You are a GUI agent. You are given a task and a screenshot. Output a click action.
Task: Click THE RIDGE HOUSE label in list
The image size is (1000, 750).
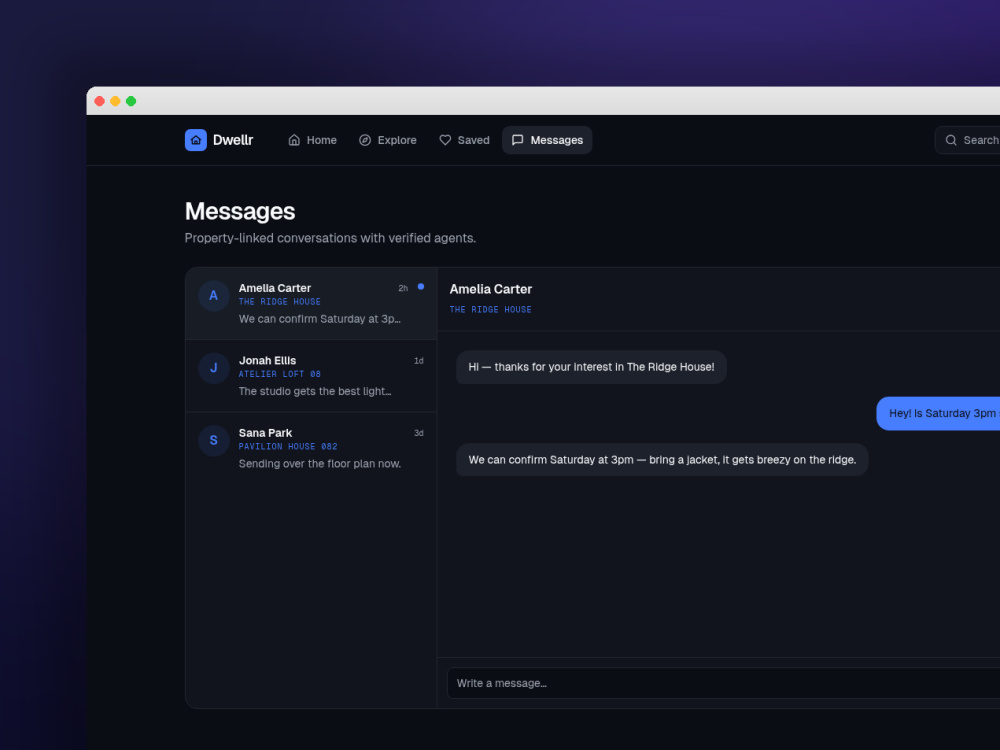coord(279,302)
